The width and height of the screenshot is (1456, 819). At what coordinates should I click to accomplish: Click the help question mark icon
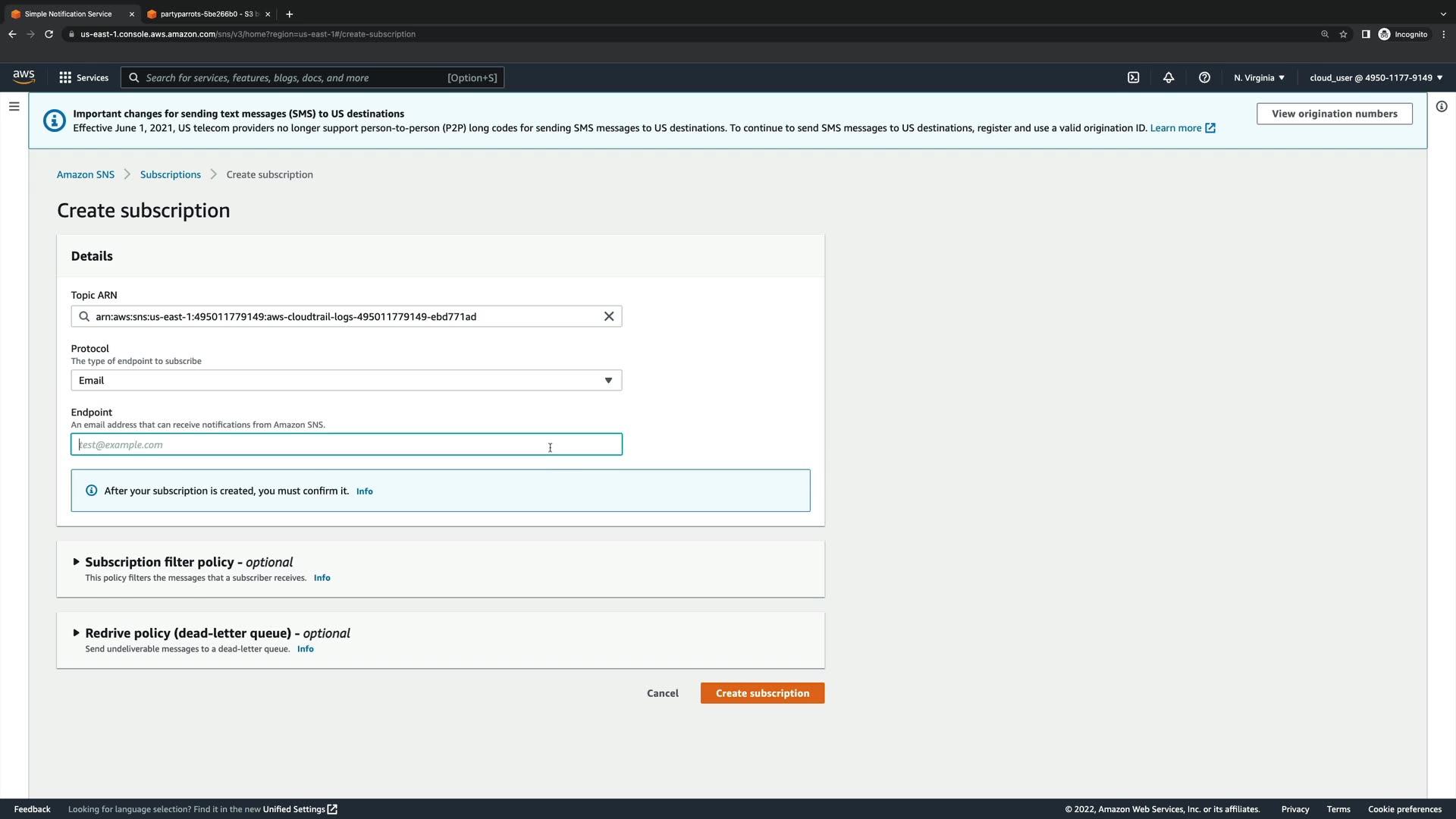tap(1204, 77)
